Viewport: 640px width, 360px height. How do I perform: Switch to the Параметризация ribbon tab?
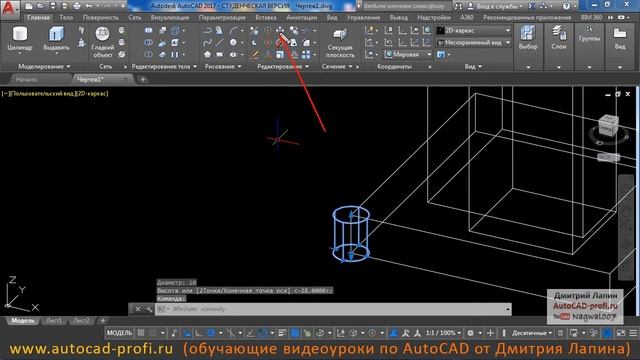(x=222, y=18)
